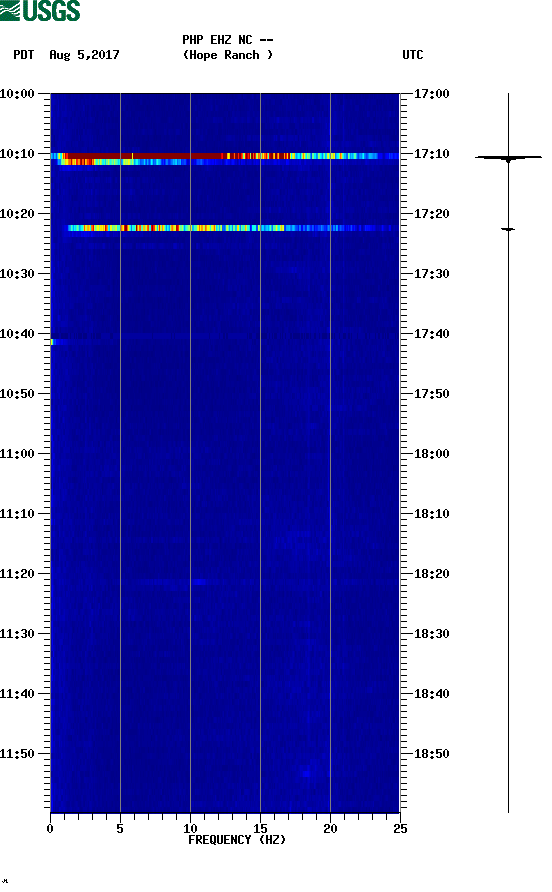Click the '10:20' PDT time label

17,214
